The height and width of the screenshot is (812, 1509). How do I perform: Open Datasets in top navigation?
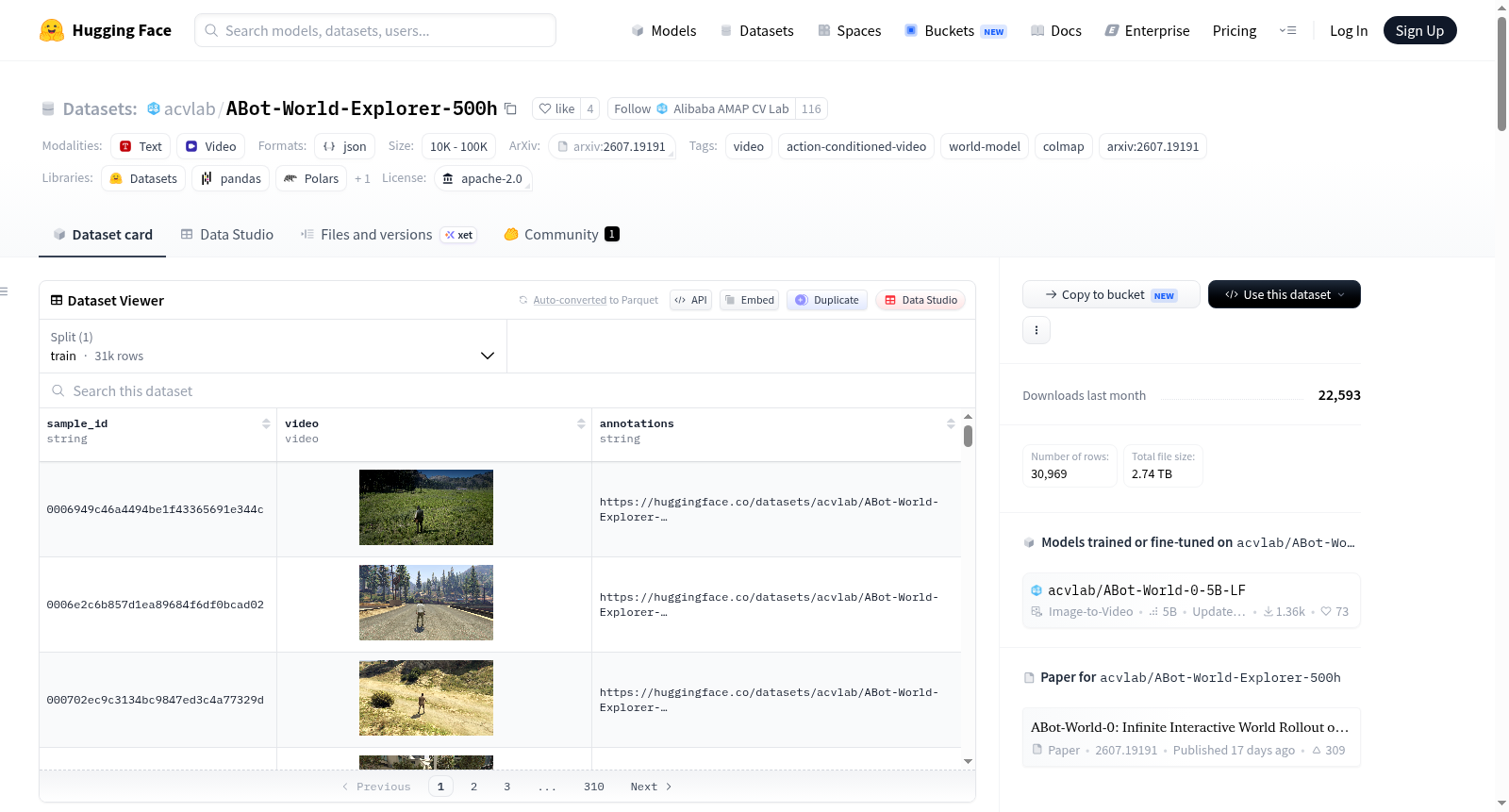756,30
